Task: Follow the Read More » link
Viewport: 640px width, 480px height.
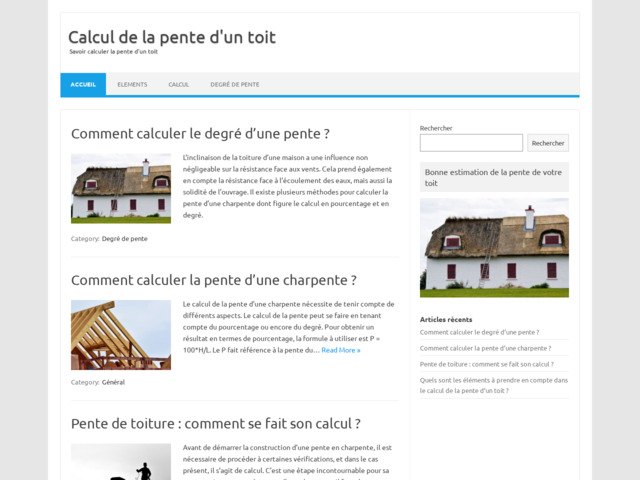Action: click(x=340, y=350)
